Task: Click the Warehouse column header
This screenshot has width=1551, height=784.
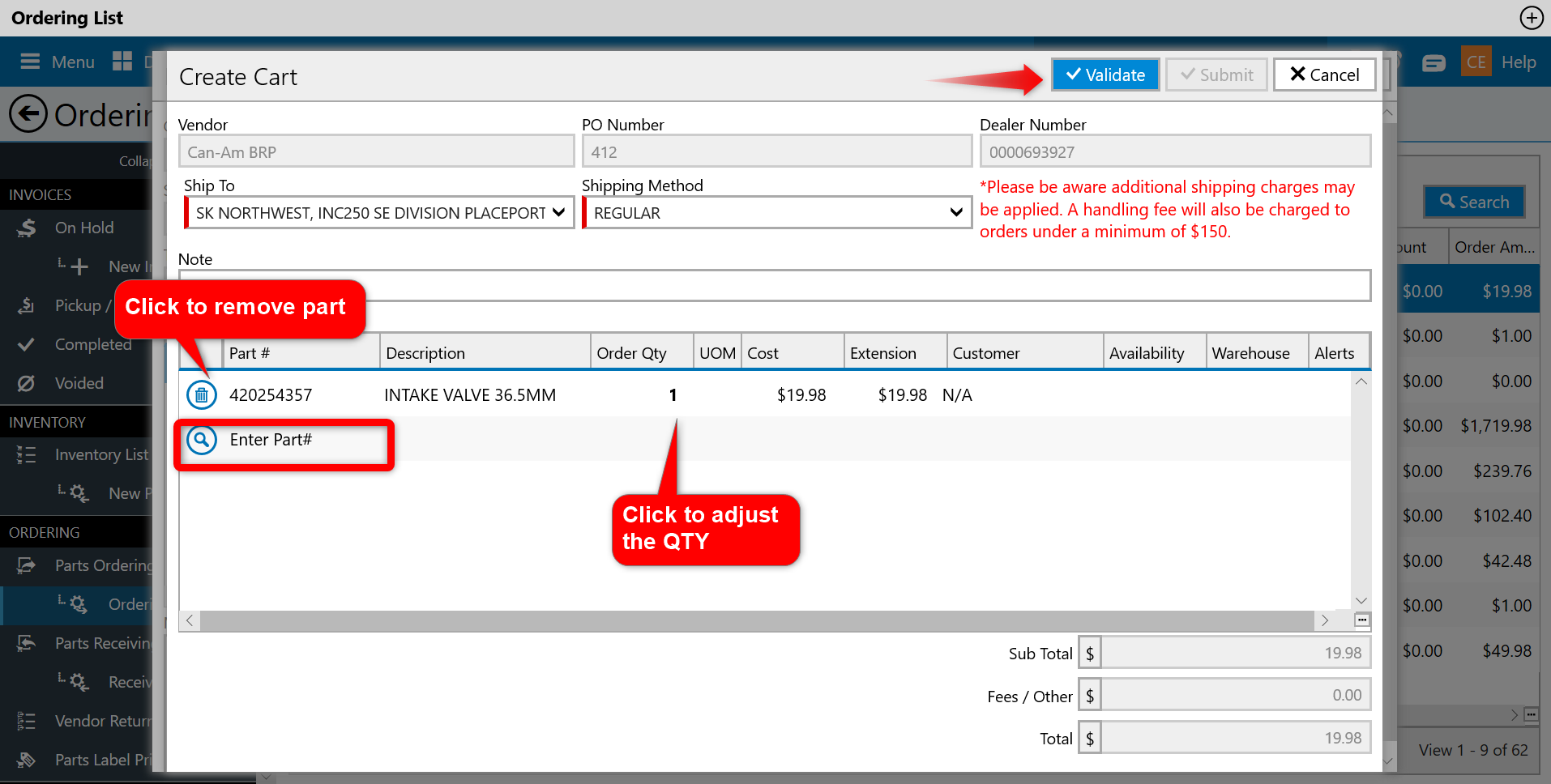Action: click(1257, 353)
